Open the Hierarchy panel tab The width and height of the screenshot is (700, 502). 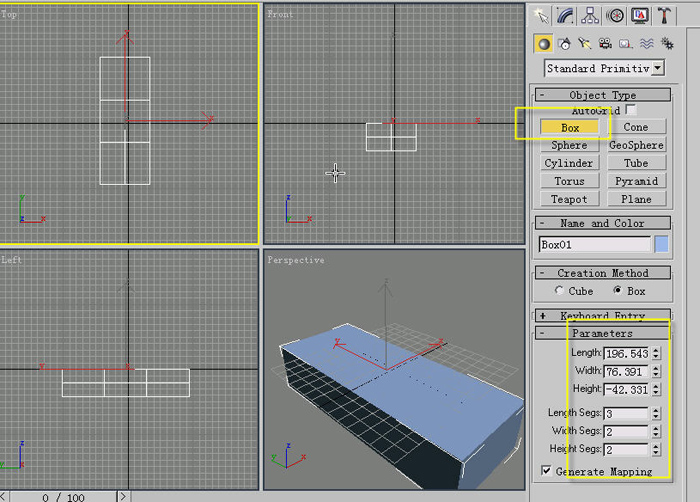point(590,16)
